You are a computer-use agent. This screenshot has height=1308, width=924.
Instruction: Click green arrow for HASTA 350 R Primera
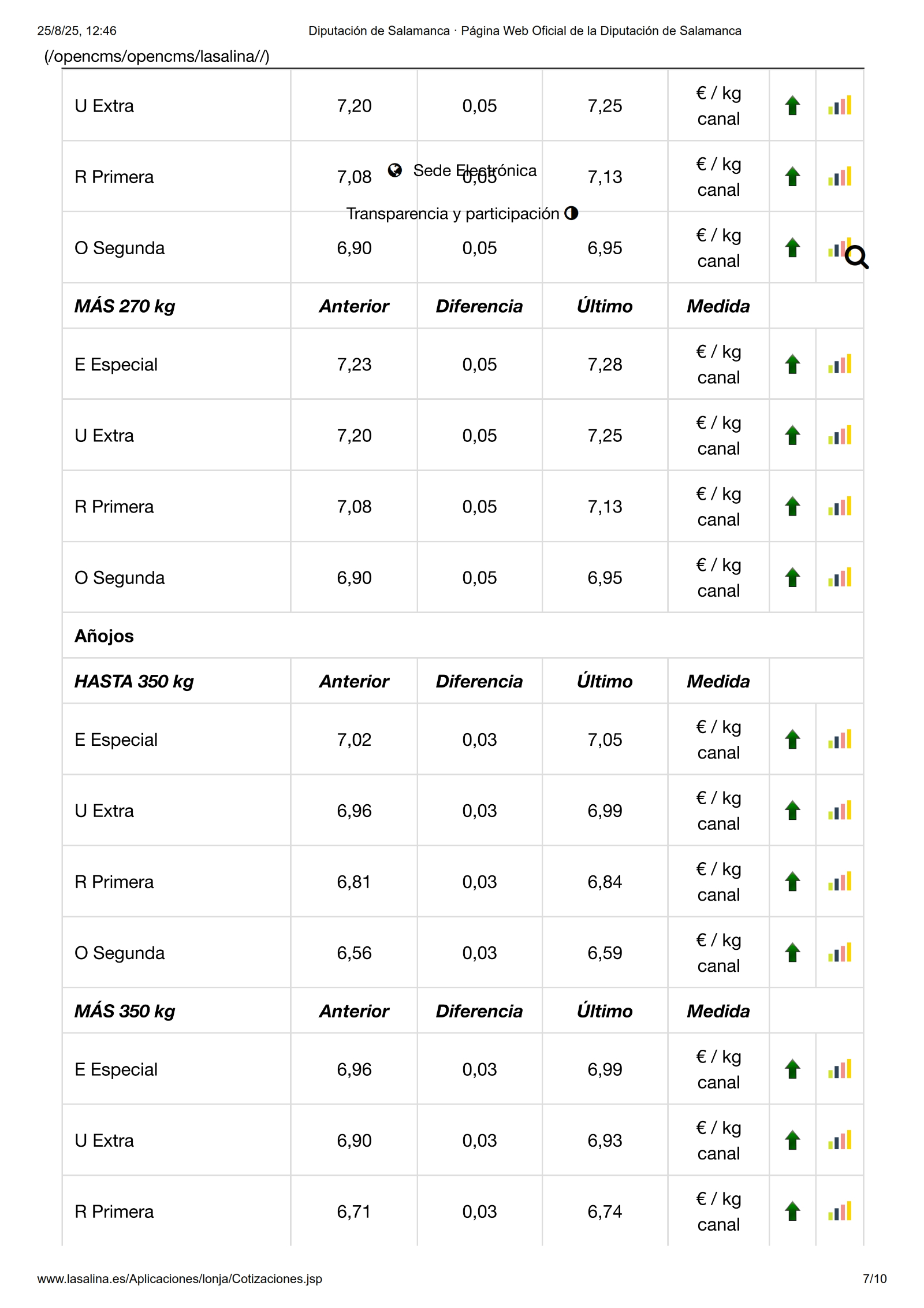(792, 882)
